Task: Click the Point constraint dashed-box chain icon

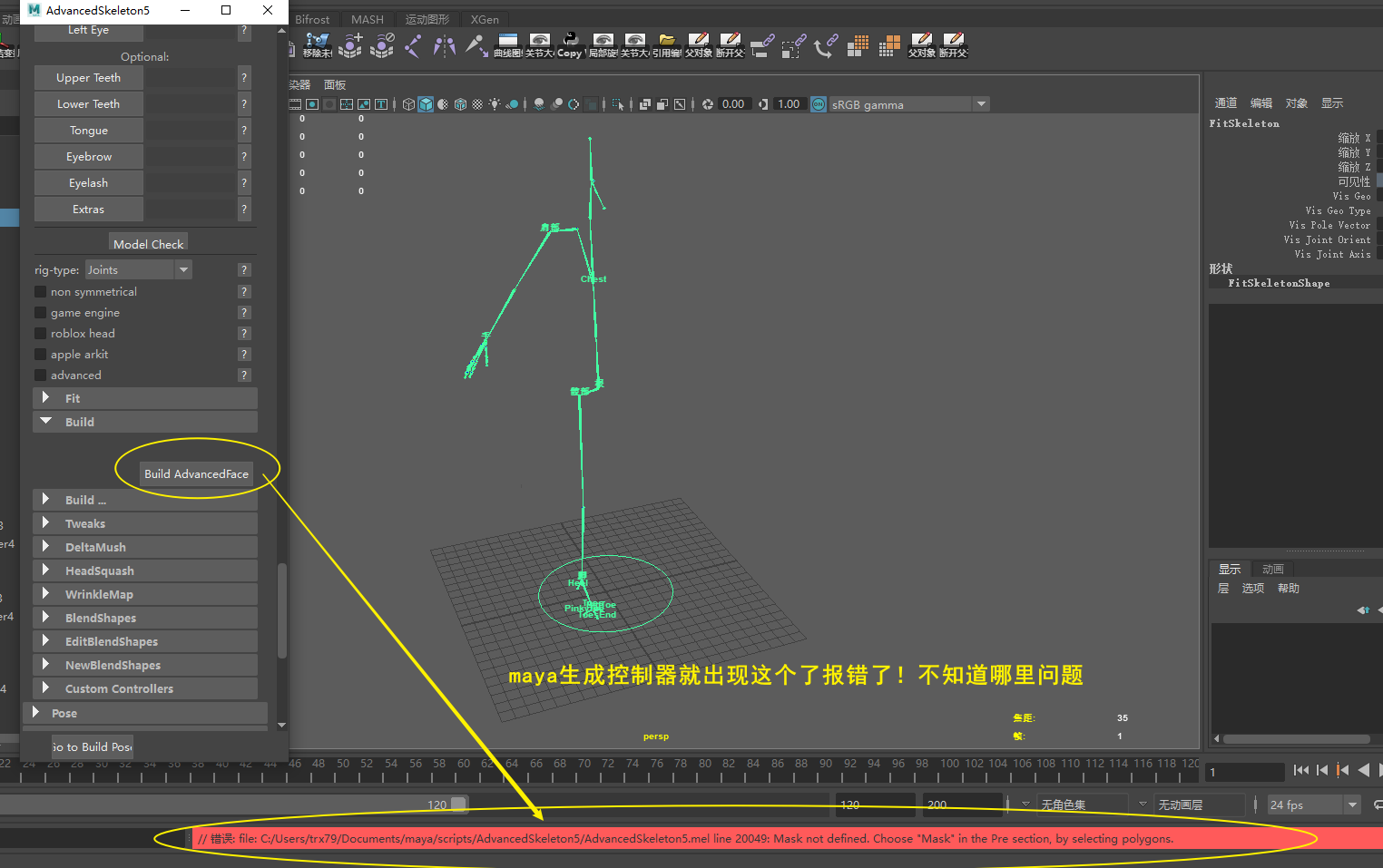Action: tap(794, 44)
